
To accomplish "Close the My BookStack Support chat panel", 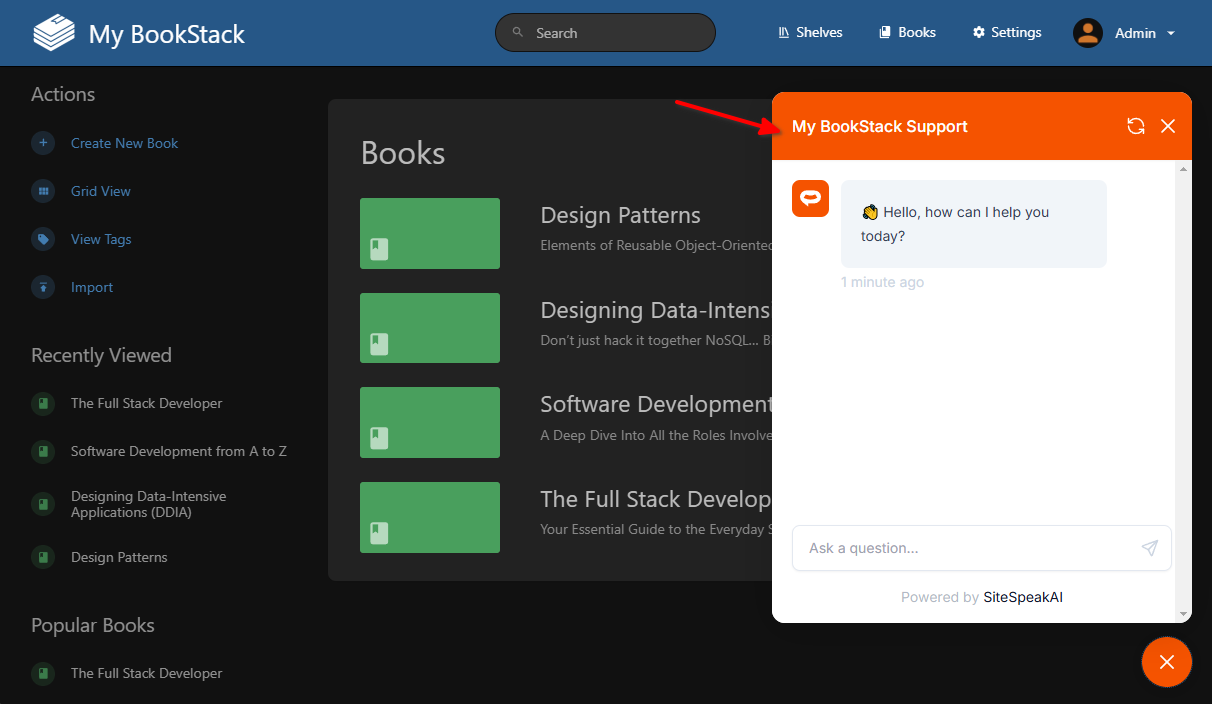I will pos(1167,126).
